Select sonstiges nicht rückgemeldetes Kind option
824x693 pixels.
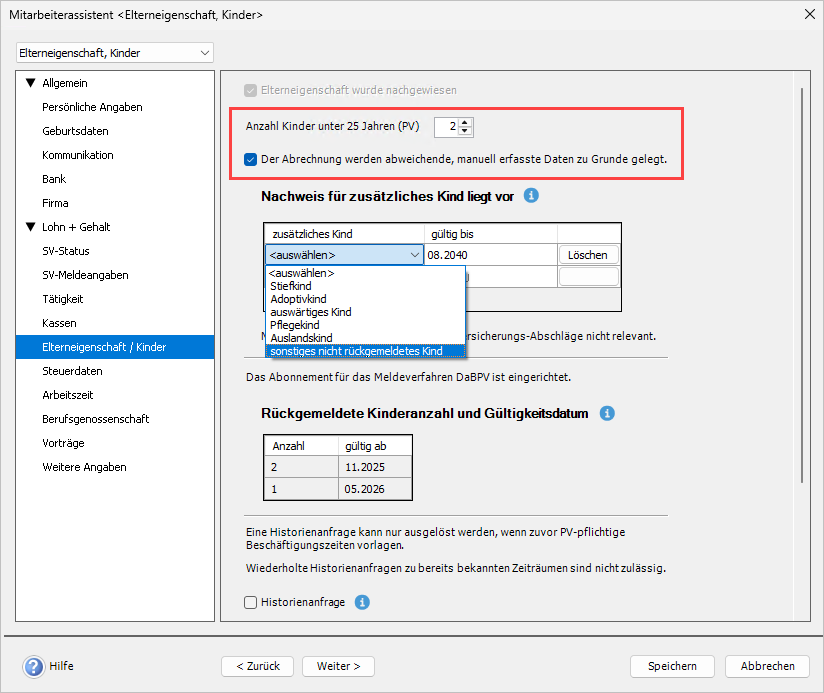coord(356,351)
